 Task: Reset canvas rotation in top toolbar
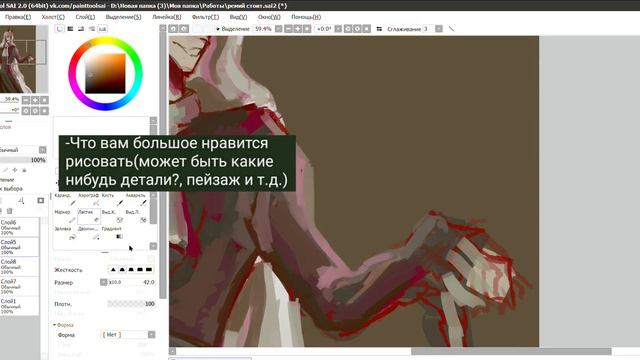coord(367,29)
